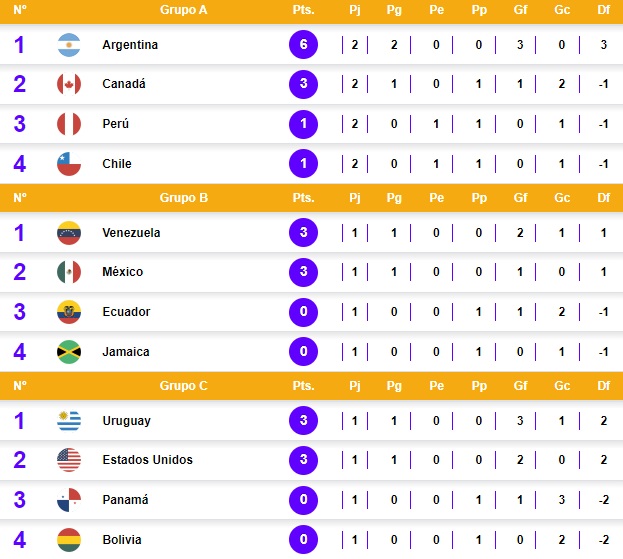Select the Ecuador flag icon

[x=69, y=312]
